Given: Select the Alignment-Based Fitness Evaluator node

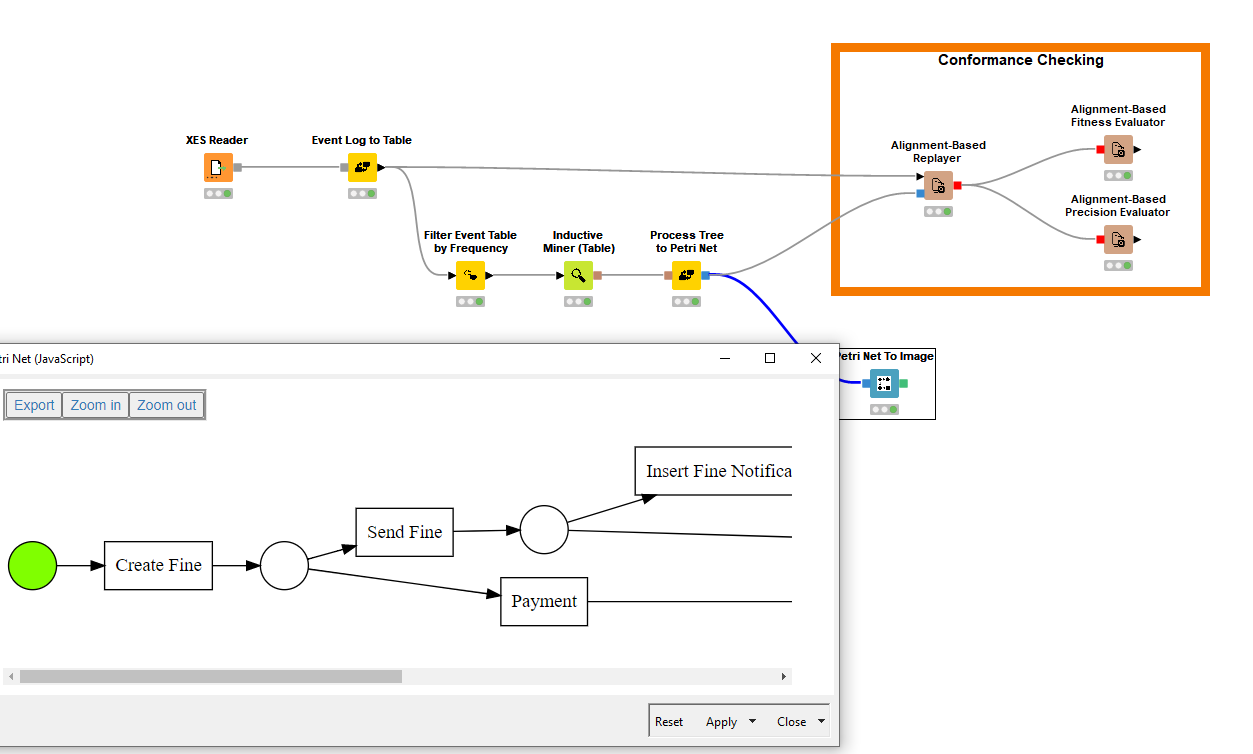Looking at the screenshot, I should point(1118,149).
